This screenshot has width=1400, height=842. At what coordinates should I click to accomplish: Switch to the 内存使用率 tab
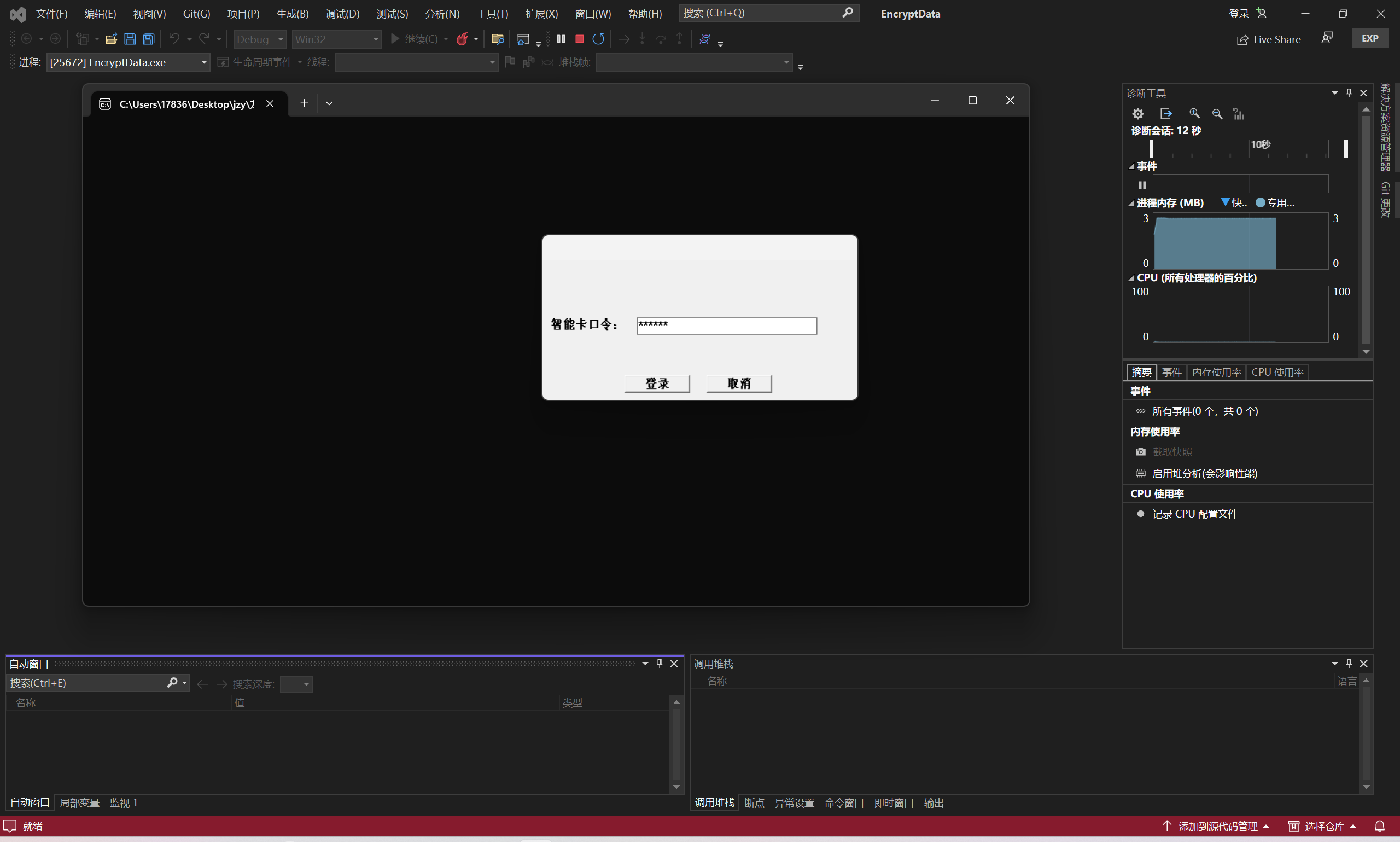[x=1216, y=371]
